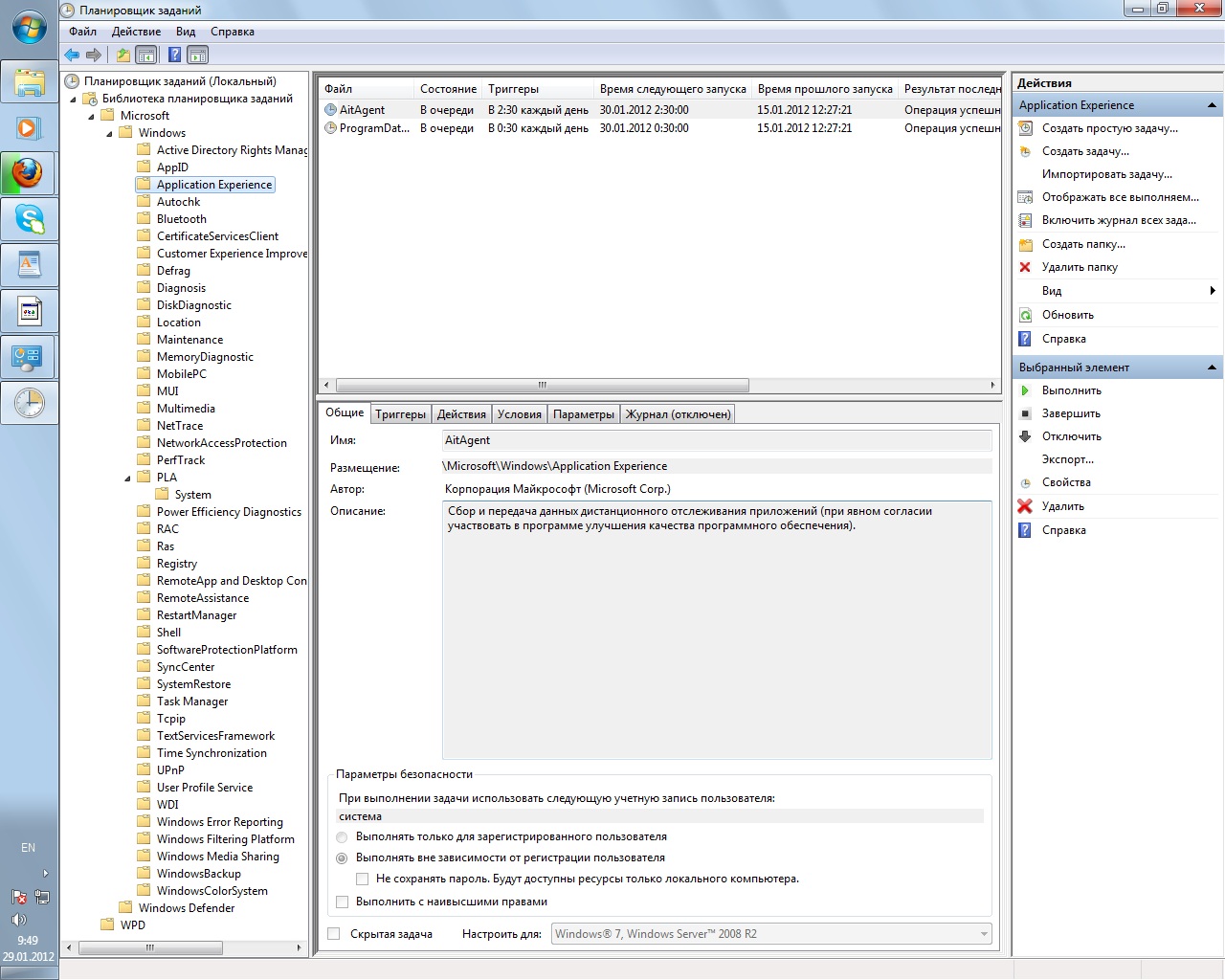Switch to the Условия tab

pyautogui.click(x=520, y=414)
